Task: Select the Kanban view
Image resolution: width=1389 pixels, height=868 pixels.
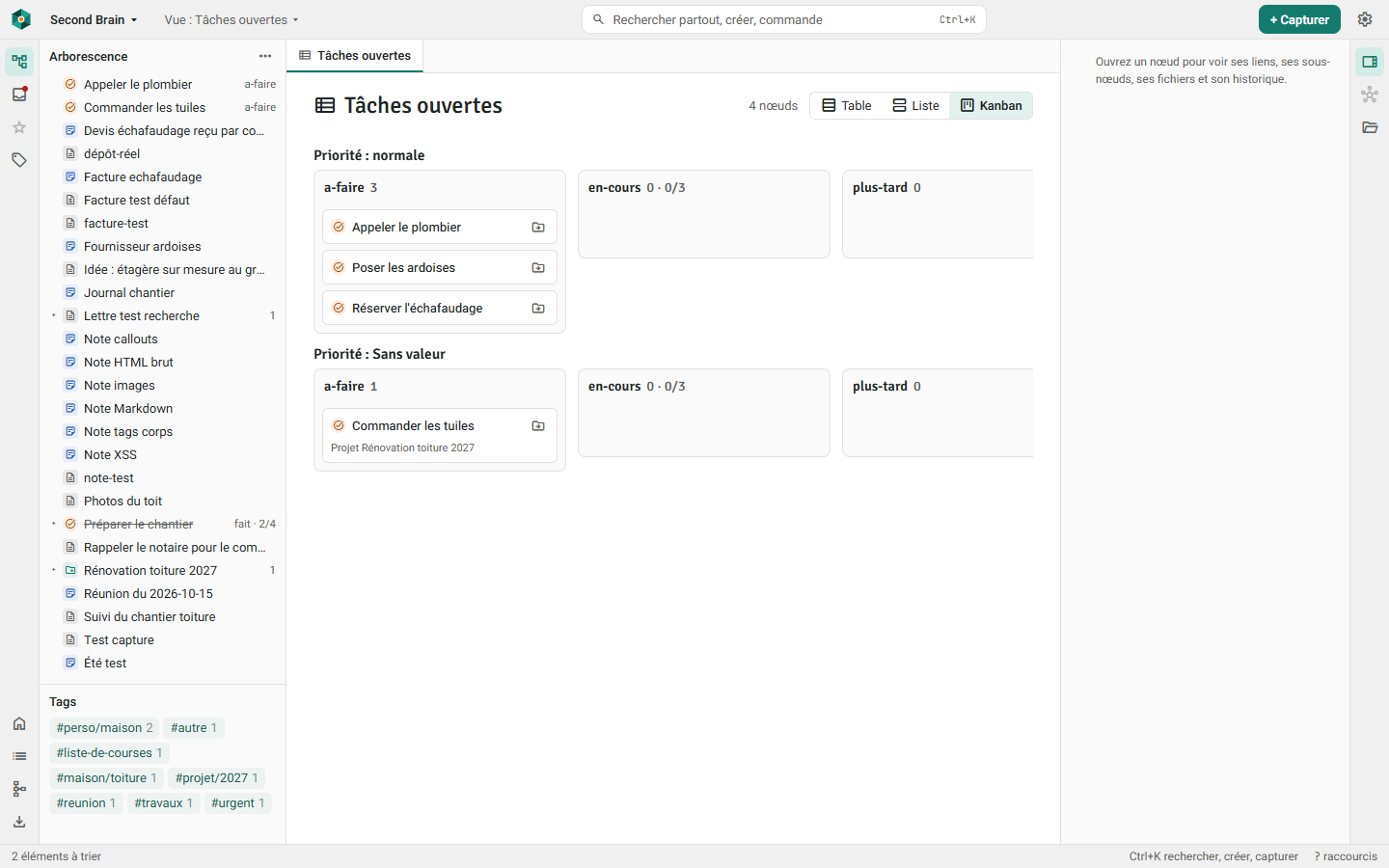Action: [x=991, y=106]
